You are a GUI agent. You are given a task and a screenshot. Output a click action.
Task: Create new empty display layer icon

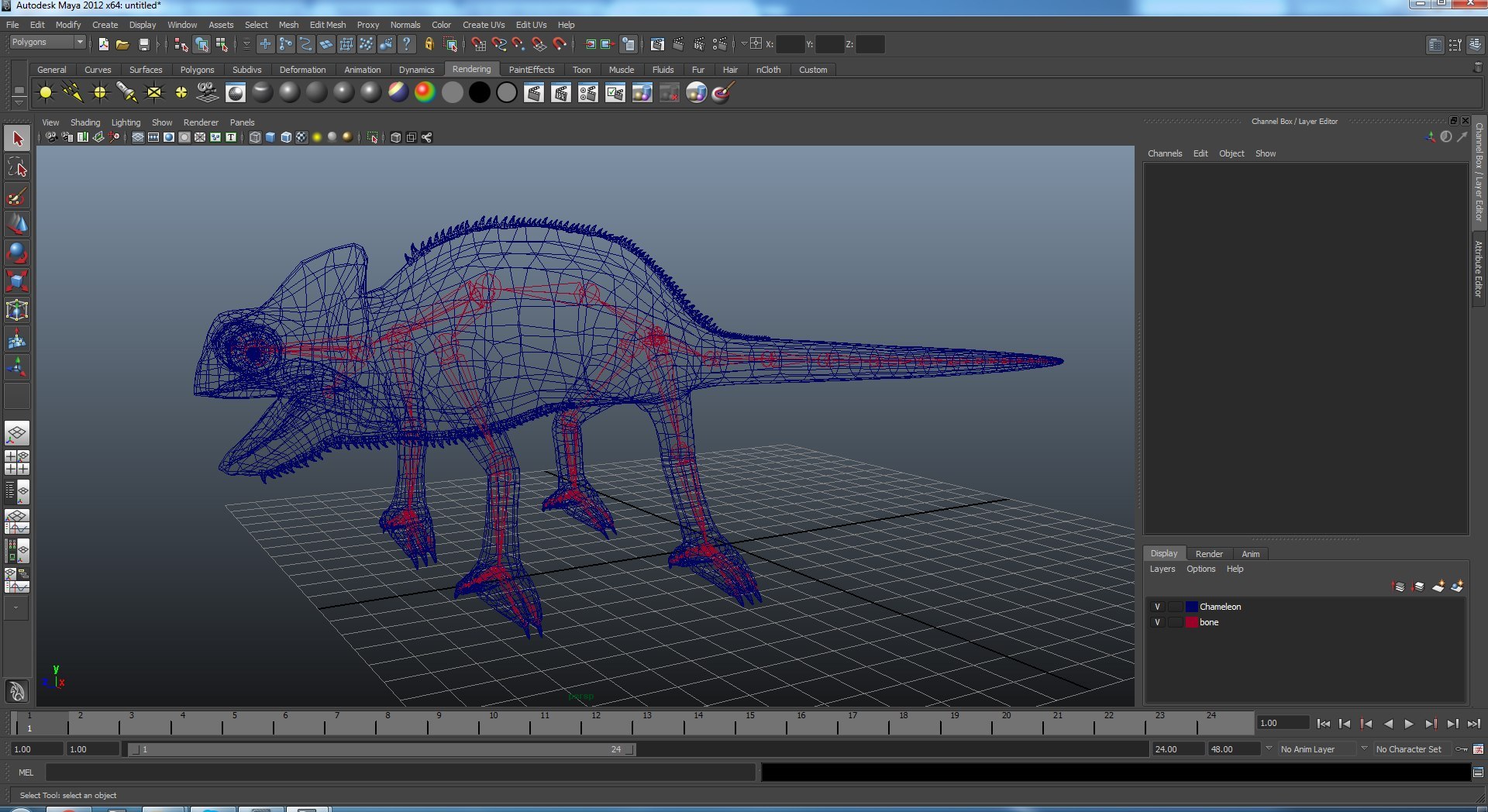1438,587
